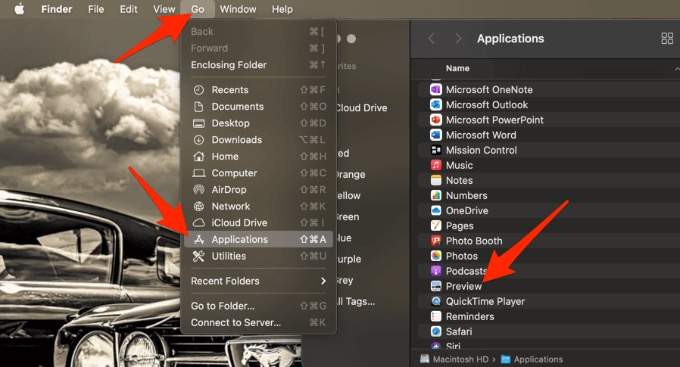This screenshot has width=680, height=367.
Task: Click the 'Preview' file name
Action: point(464,286)
